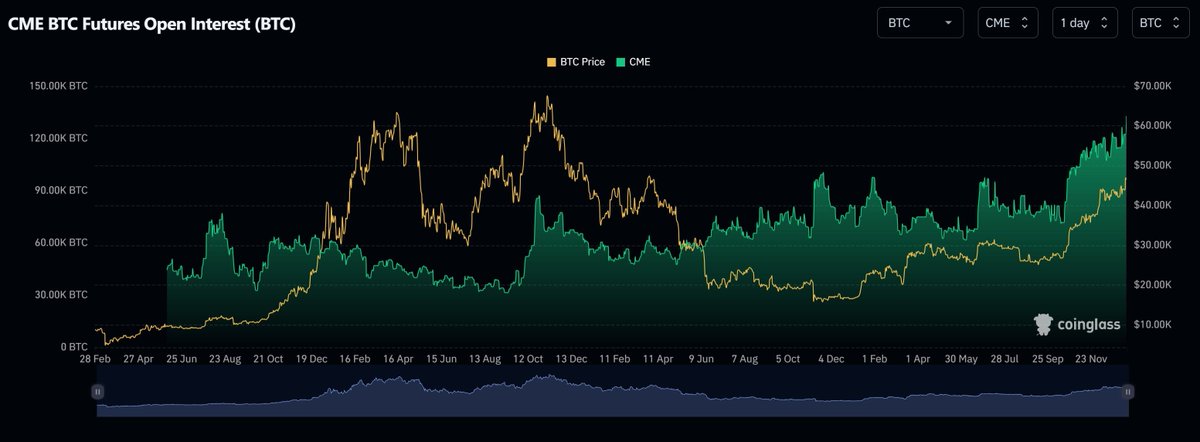This screenshot has width=1200, height=442.
Task: Click the 11 Apr date label
Action: (x=658, y=358)
